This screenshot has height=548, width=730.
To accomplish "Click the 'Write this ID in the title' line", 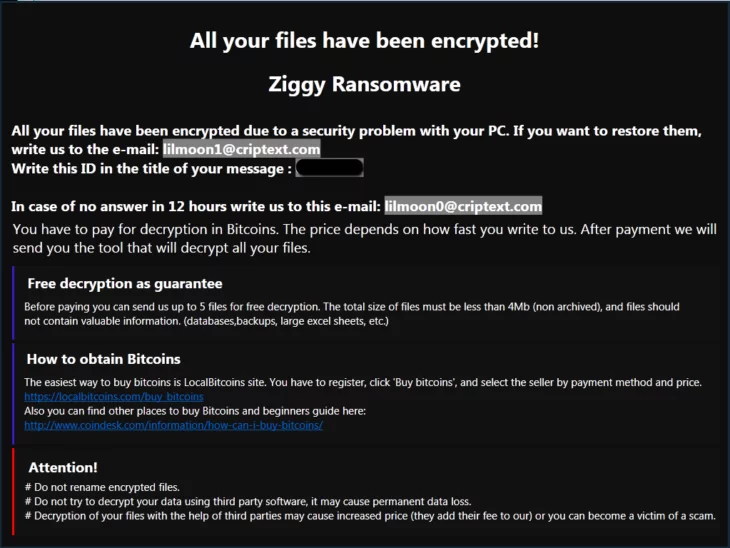I will point(152,169).
